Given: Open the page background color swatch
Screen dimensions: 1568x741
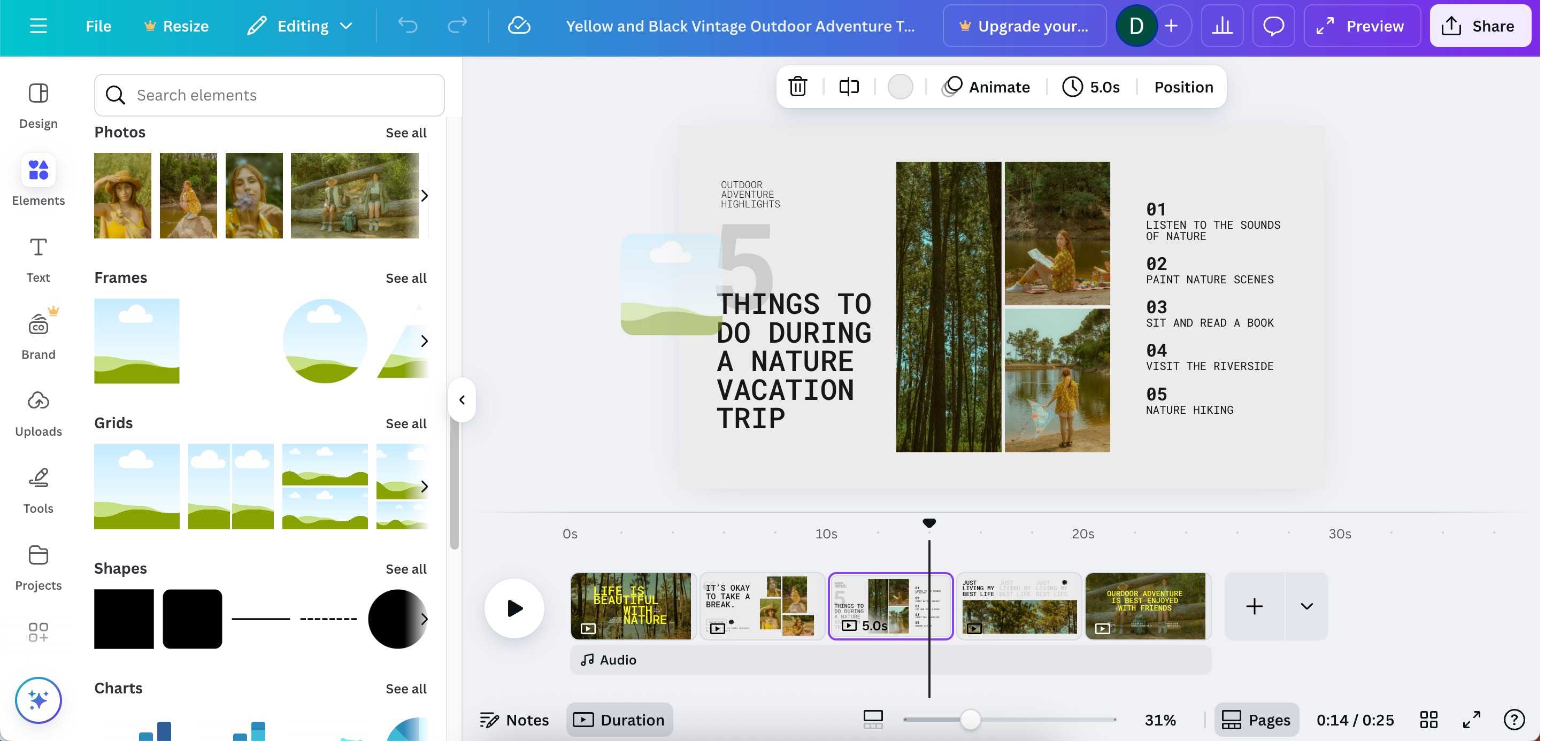Looking at the screenshot, I should coord(900,87).
